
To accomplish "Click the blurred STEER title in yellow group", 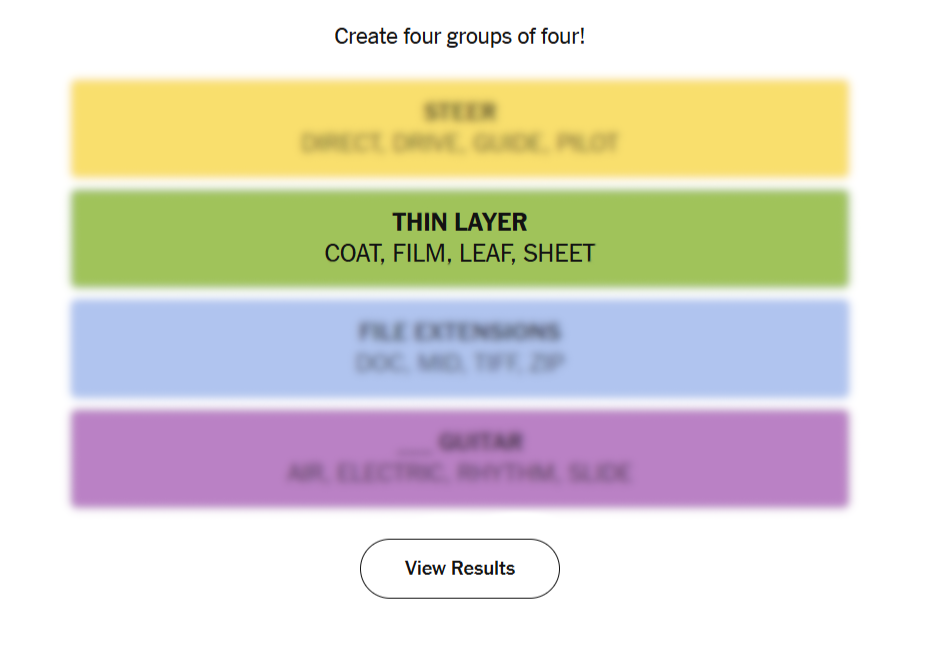I will 459,112.
